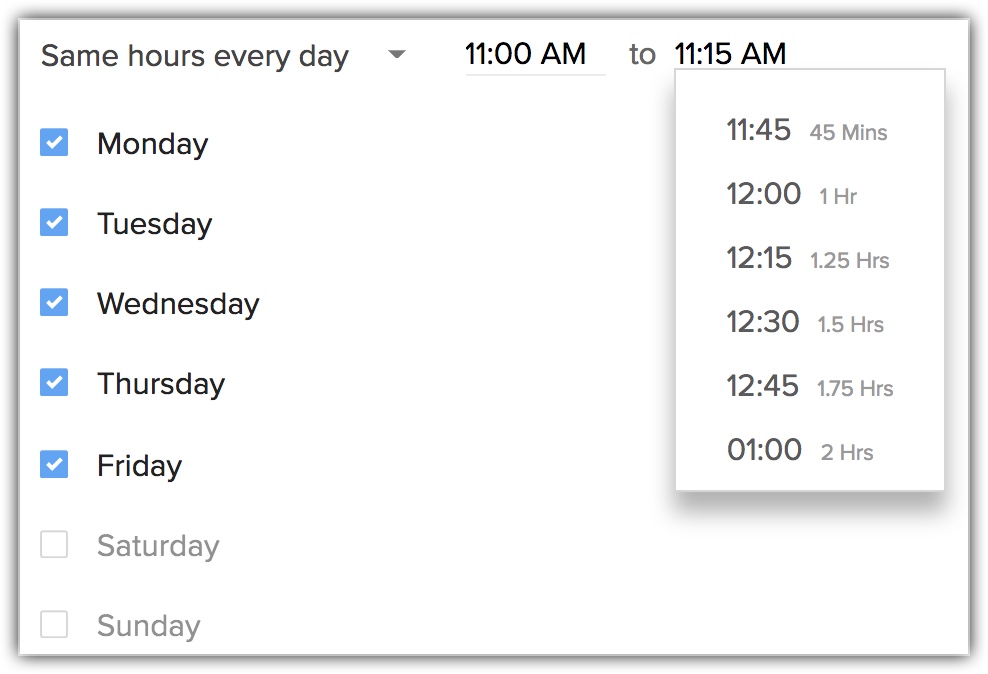Select 11:45 (45 Mins) end time option
The width and height of the screenshot is (988, 674).
807,130
